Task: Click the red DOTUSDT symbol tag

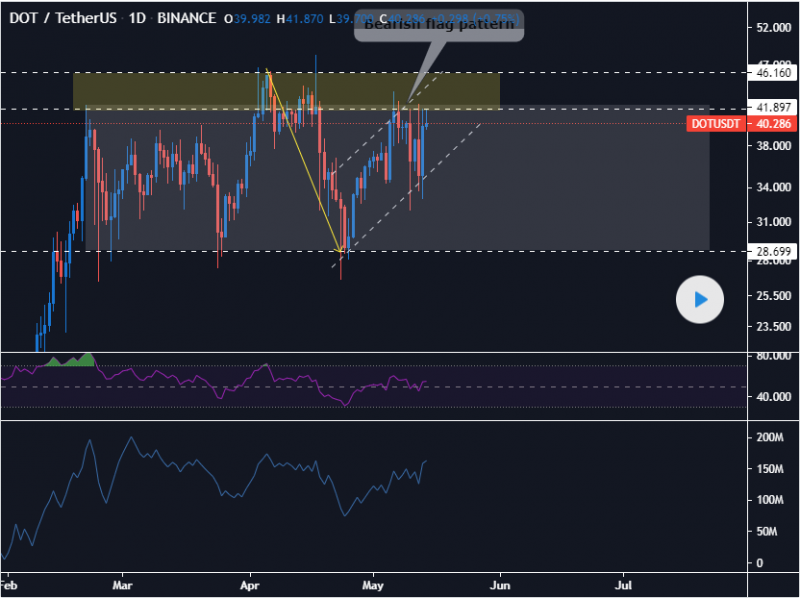Action: (x=716, y=124)
